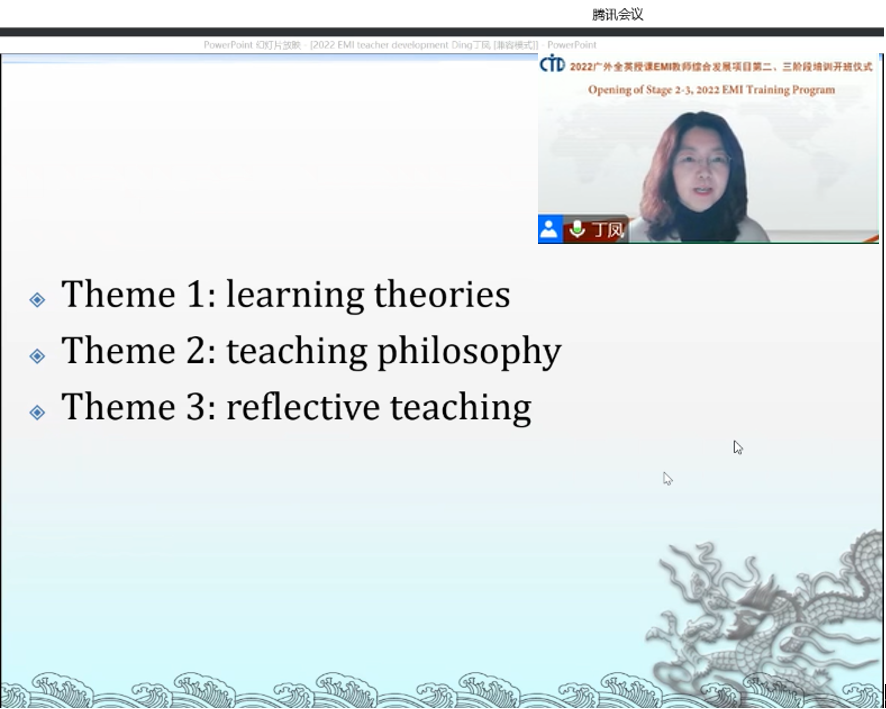Select the Theme 1: learning theories line
This screenshot has height=709, width=886.
(x=285, y=295)
